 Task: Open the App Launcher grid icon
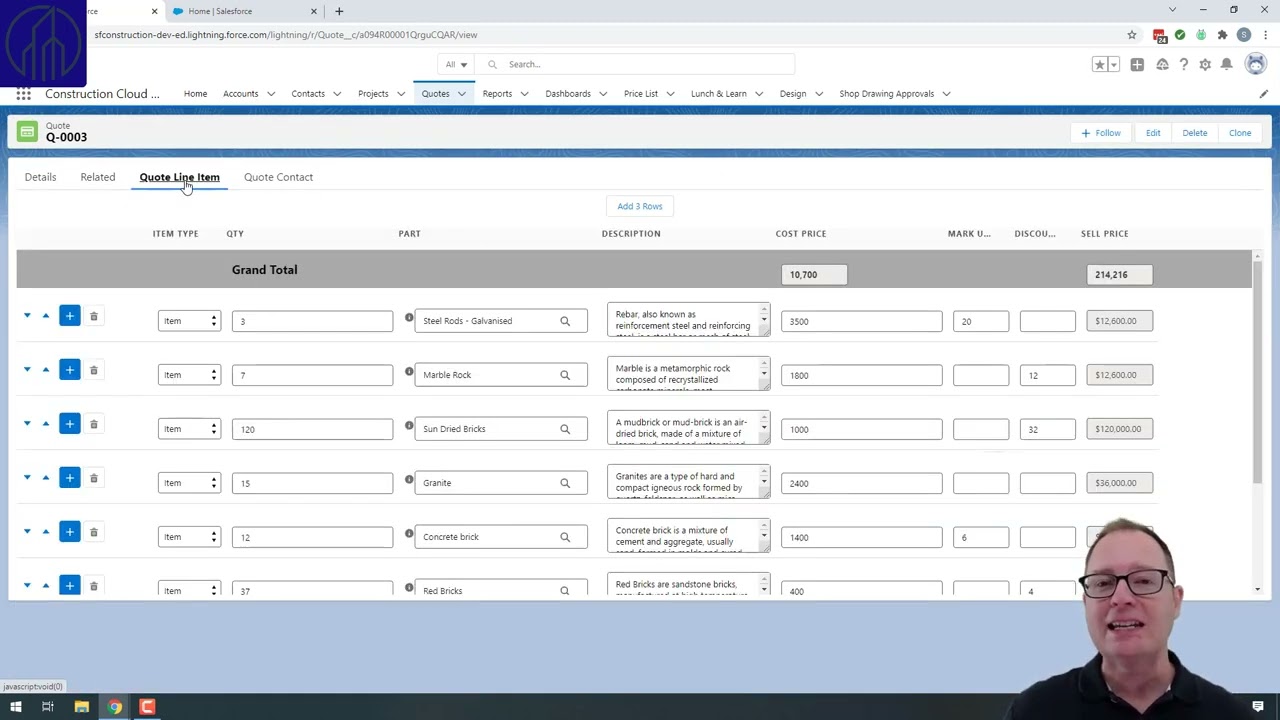(23, 94)
